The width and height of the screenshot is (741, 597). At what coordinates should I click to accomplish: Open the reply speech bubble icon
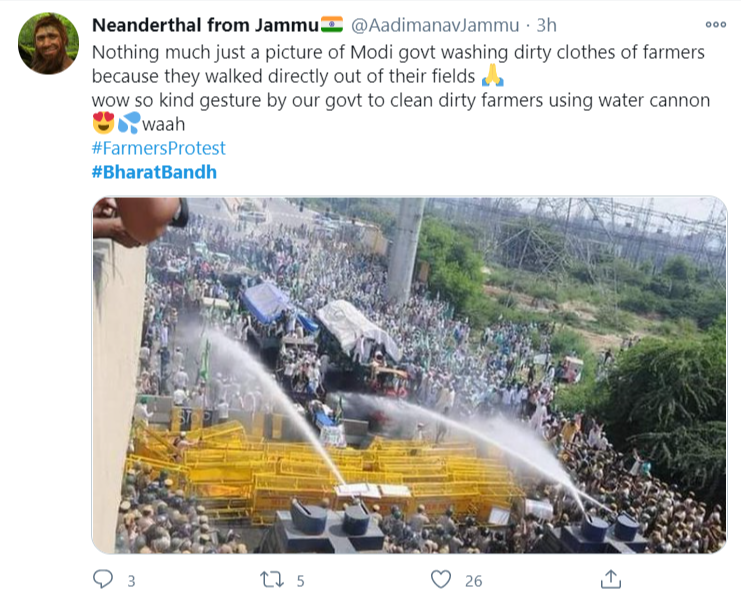pos(103,579)
